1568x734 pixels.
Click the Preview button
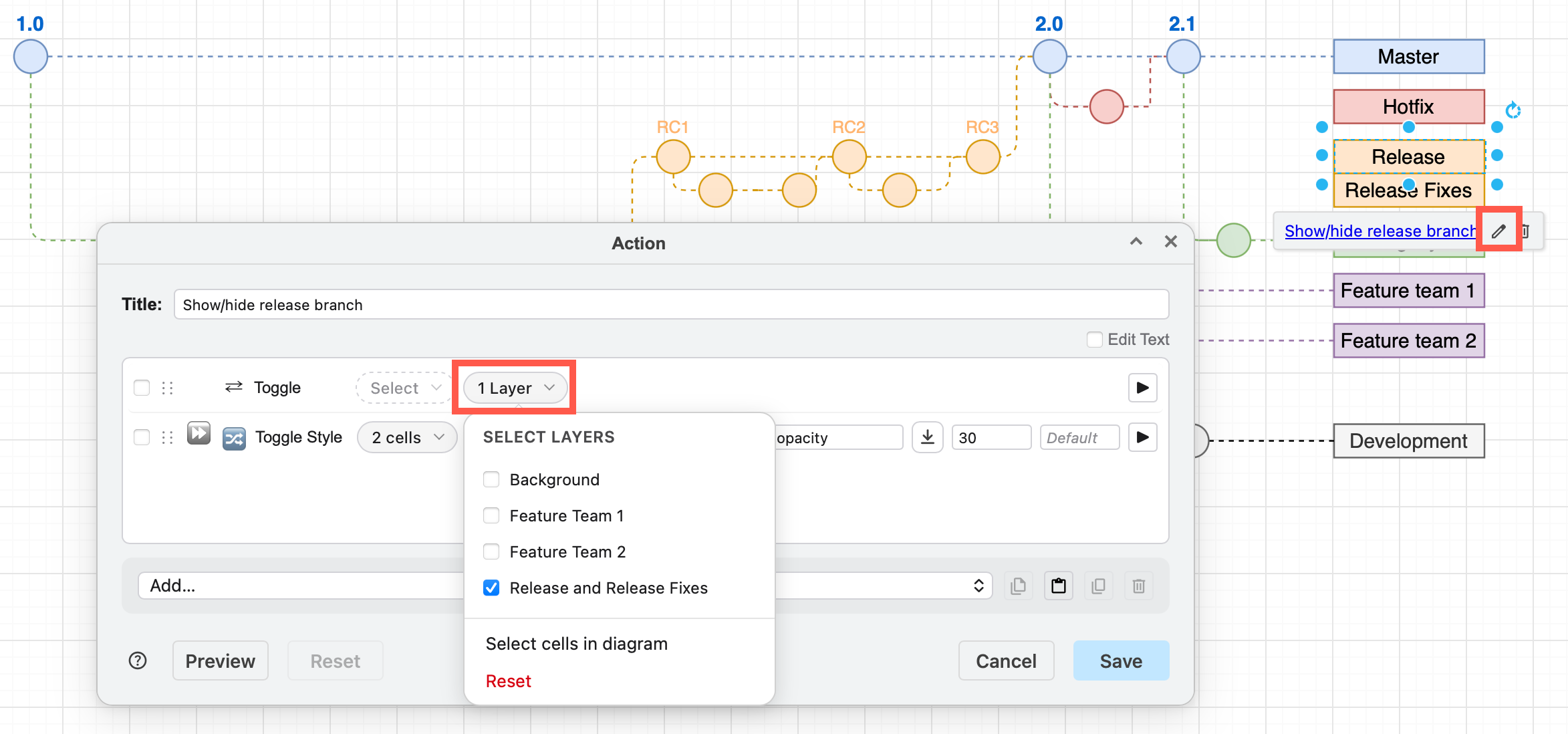(221, 660)
